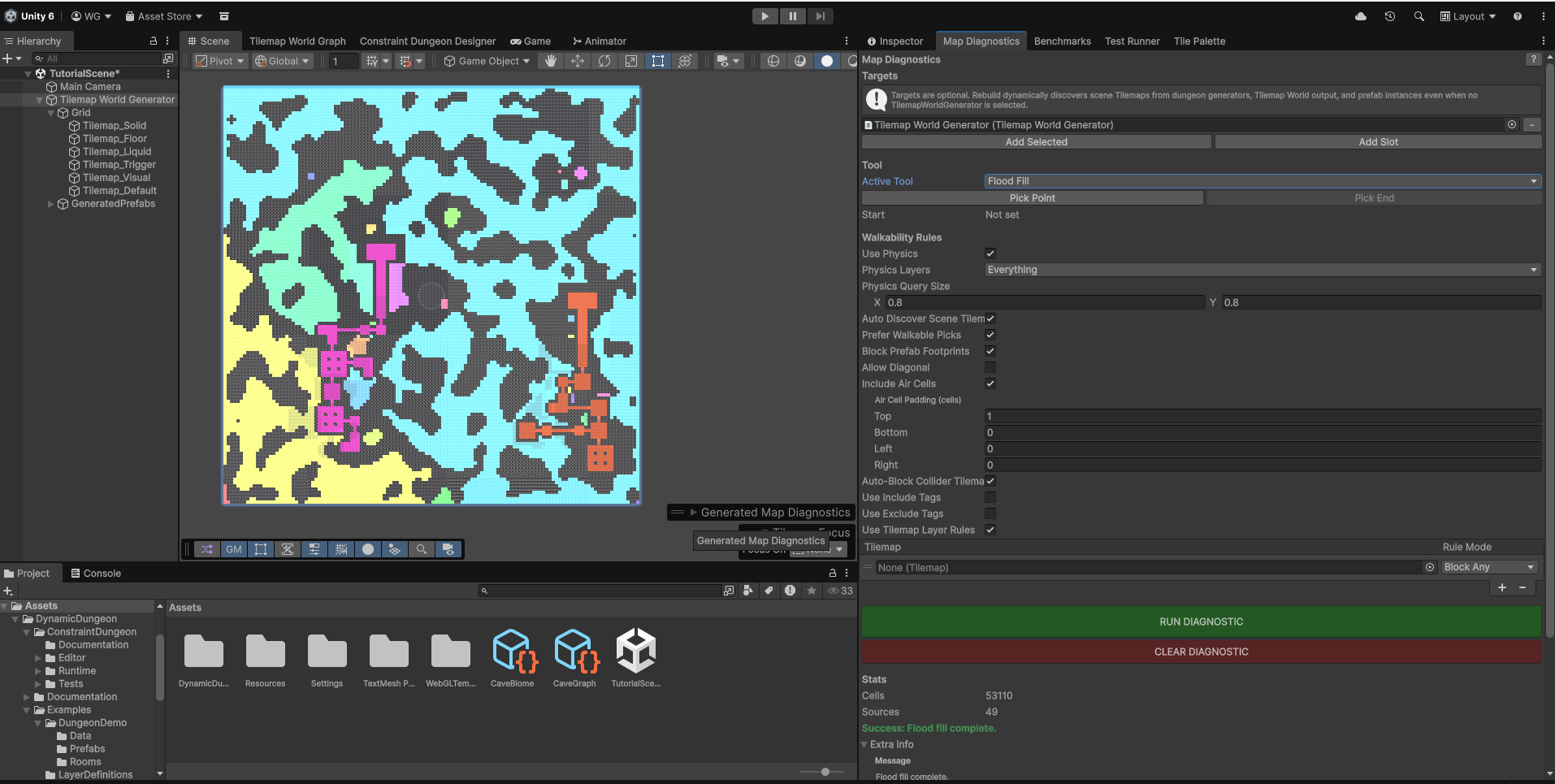Click the purple shuffle overlay tool
The width and height of the screenshot is (1555, 784).
click(x=207, y=549)
